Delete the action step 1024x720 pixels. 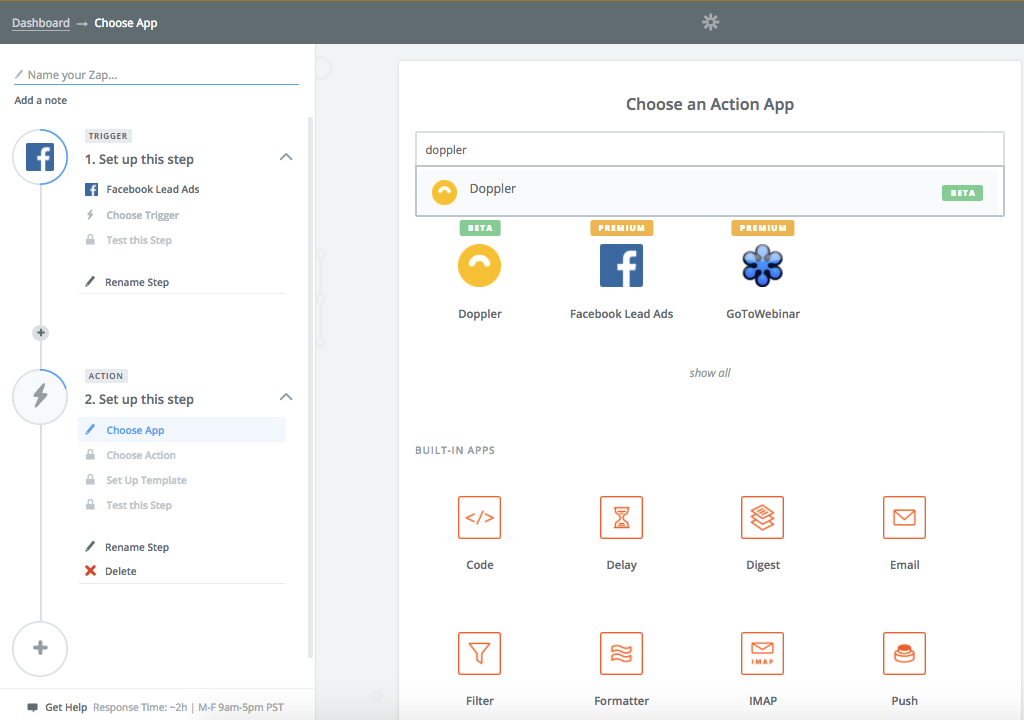(x=120, y=571)
